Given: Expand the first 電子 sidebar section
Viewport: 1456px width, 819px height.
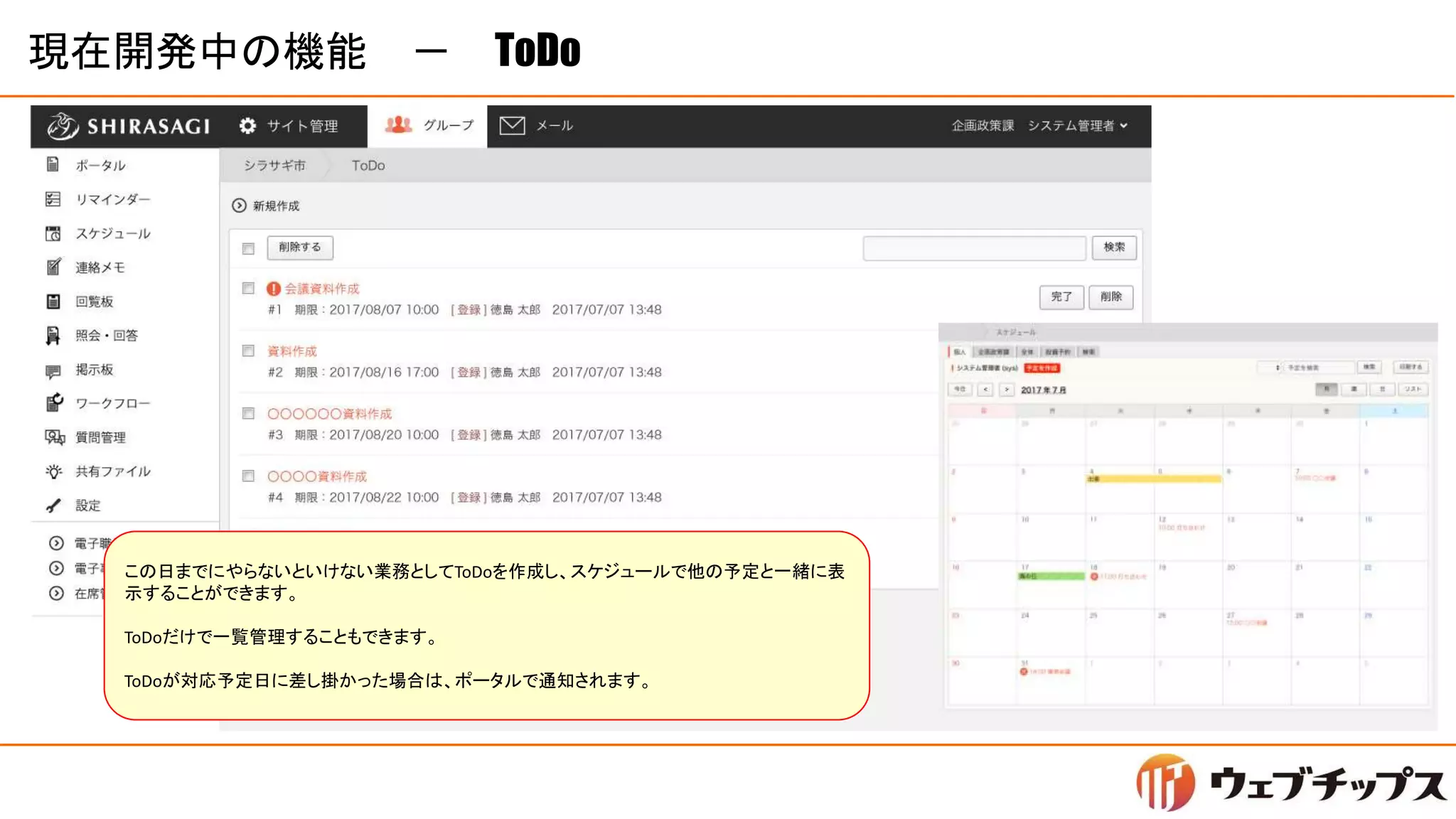Looking at the screenshot, I should (x=56, y=543).
